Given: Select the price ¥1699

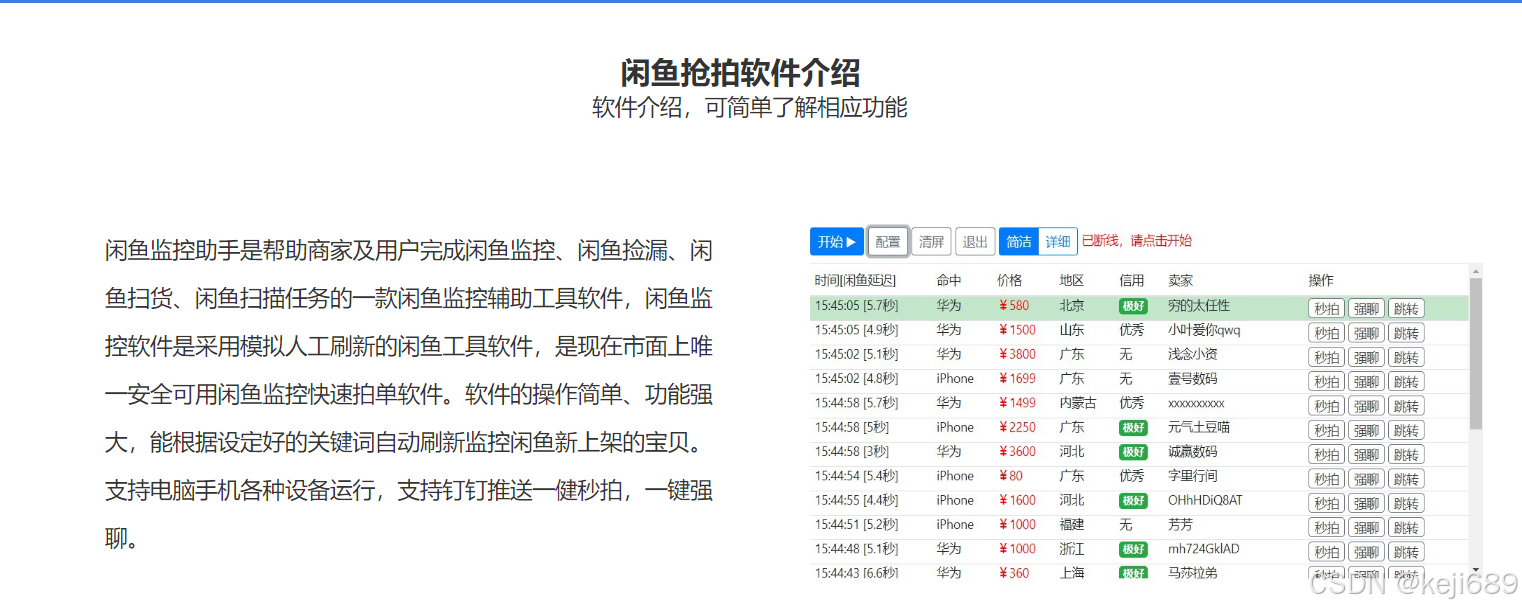Looking at the screenshot, I should pyautogui.click(x=1017, y=378).
